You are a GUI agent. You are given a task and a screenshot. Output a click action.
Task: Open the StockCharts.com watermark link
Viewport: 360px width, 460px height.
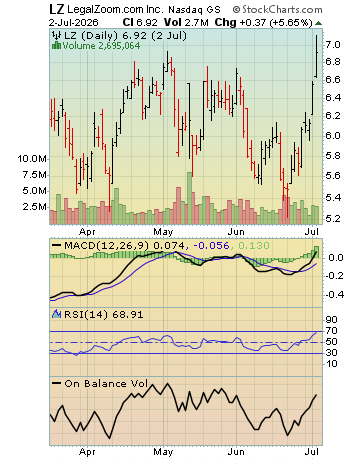[277, 10]
